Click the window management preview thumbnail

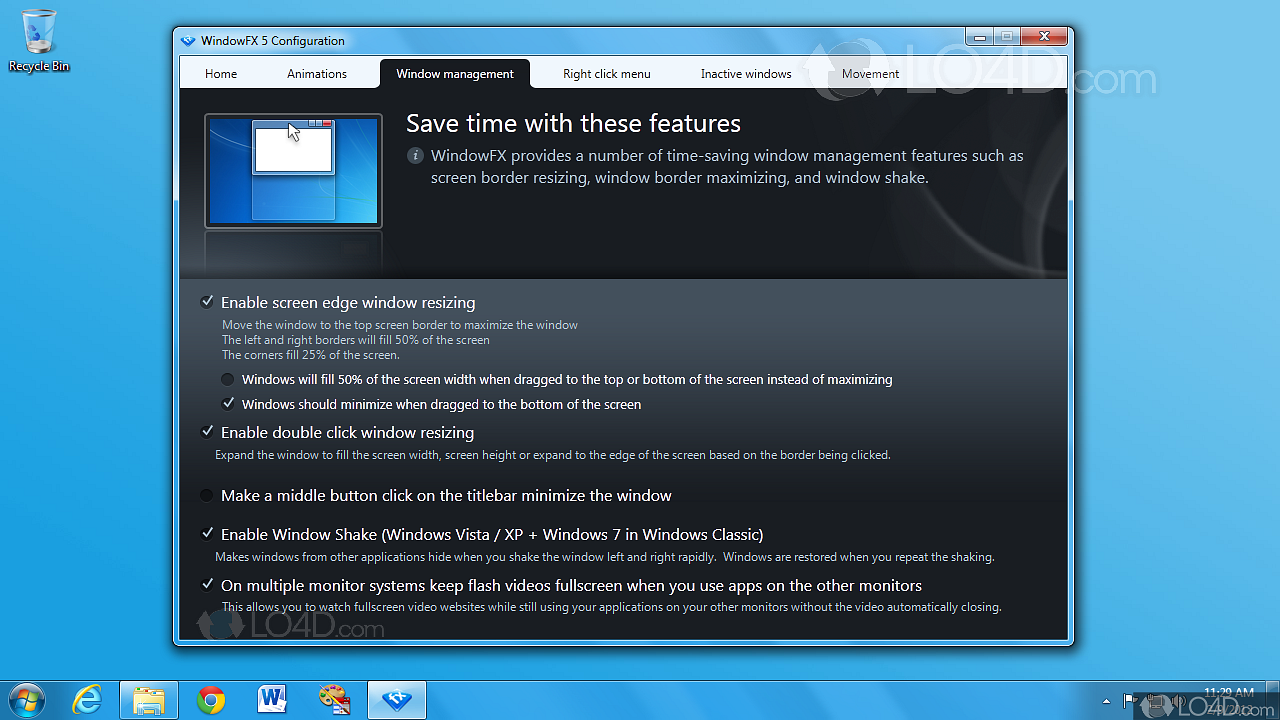click(x=293, y=171)
